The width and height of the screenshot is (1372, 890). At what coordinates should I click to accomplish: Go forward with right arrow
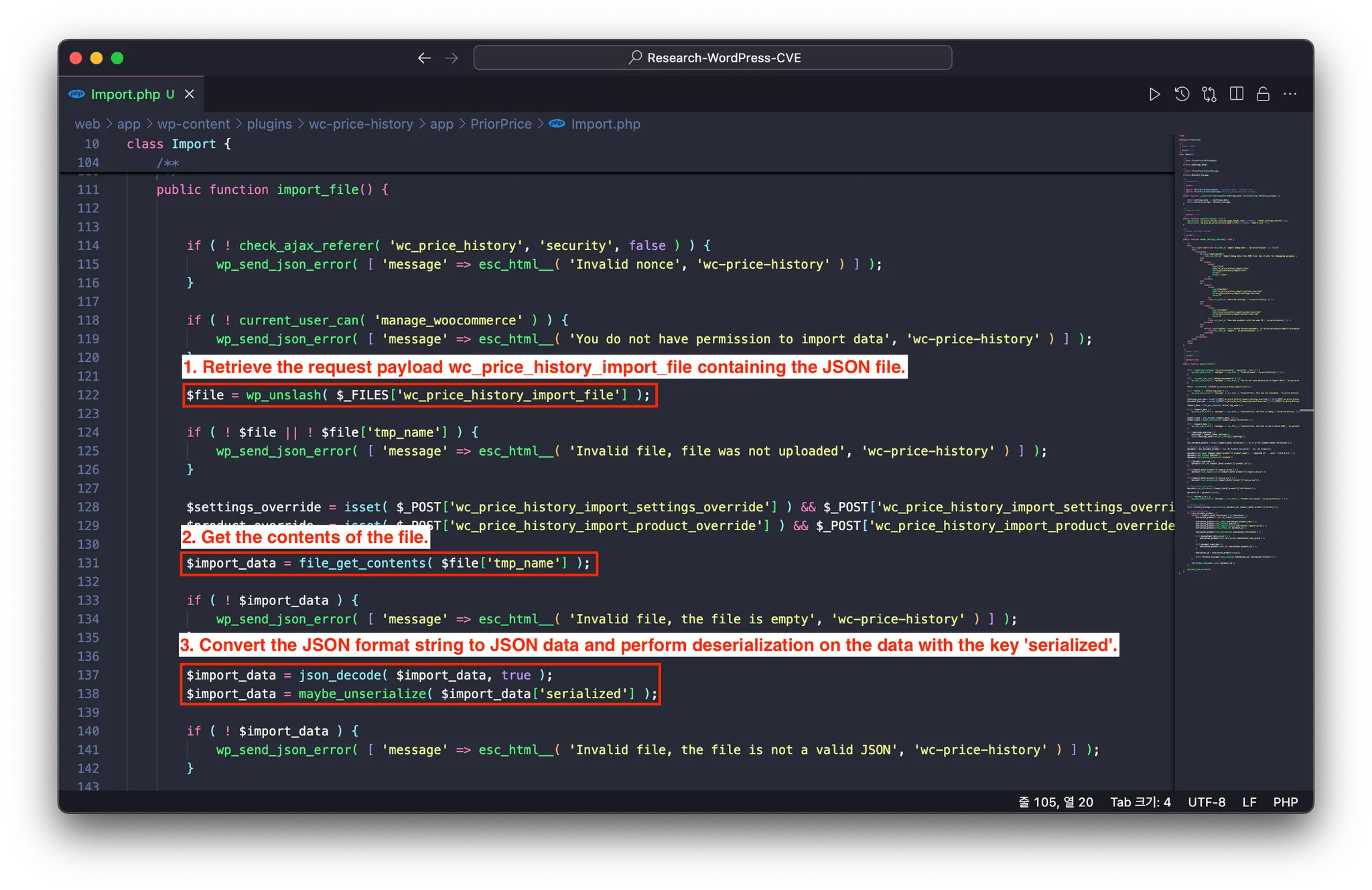click(452, 58)
